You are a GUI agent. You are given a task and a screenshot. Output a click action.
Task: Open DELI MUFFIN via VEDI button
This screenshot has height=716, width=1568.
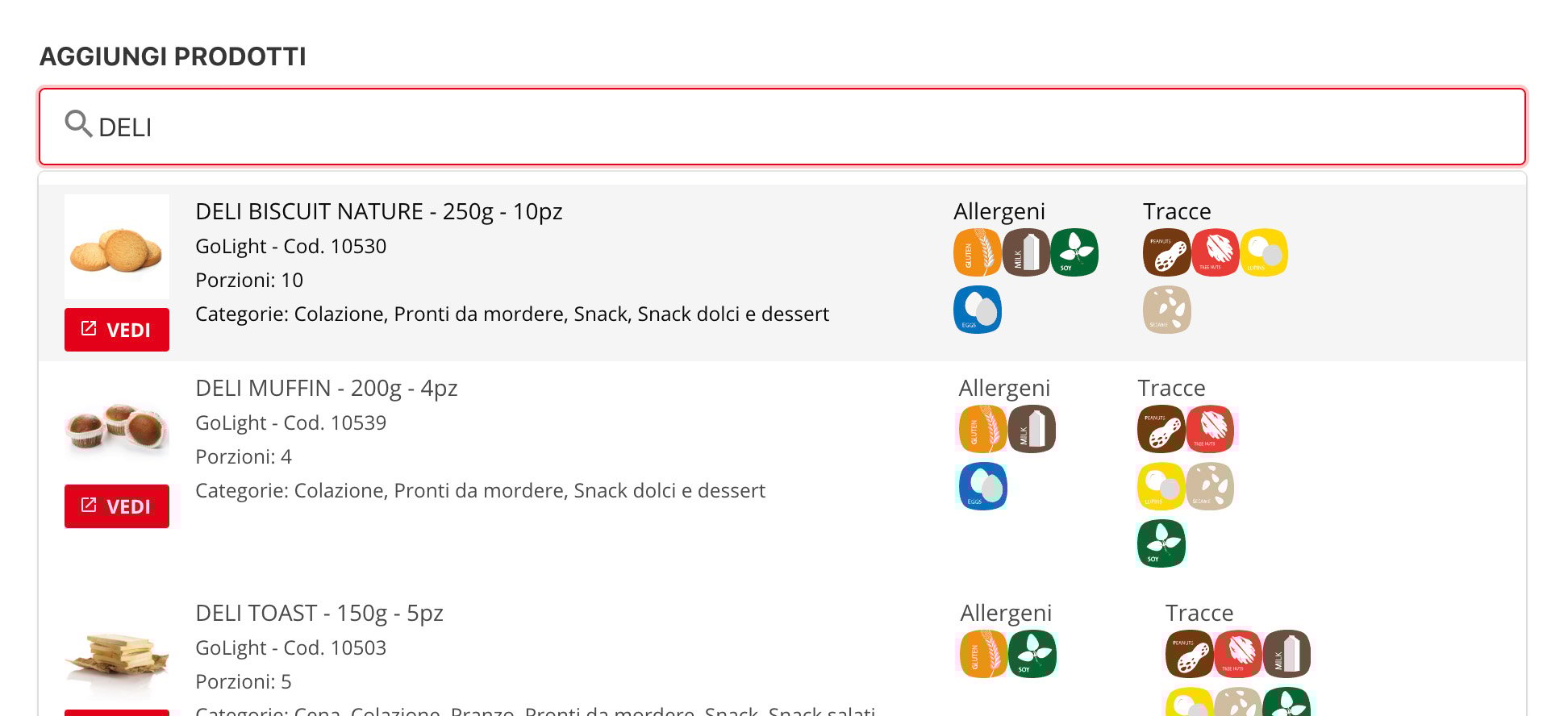(117, 506)
